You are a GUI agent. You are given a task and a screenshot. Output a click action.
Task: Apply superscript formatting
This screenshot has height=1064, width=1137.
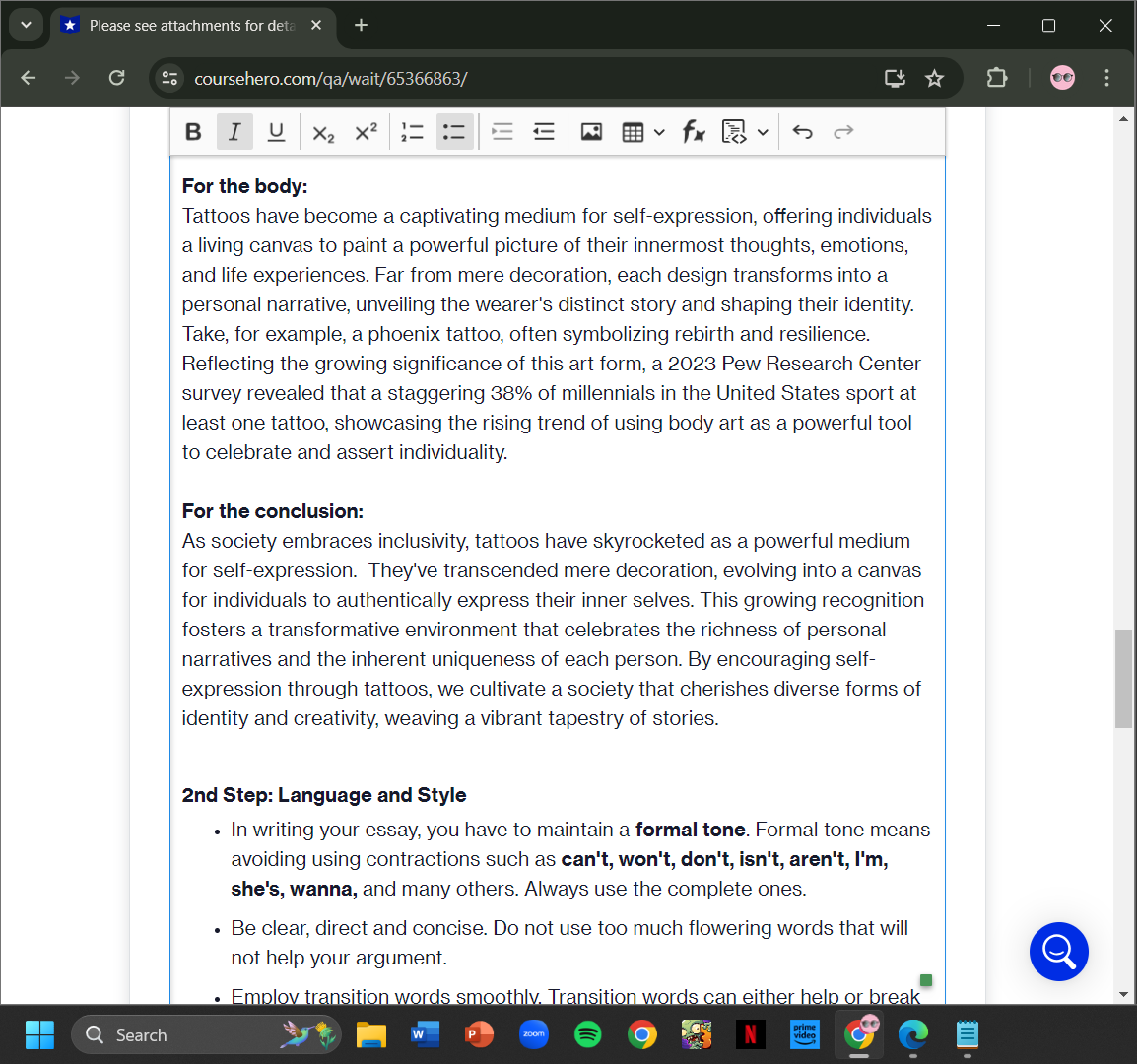pyautogui.click(x=366, y=131)
